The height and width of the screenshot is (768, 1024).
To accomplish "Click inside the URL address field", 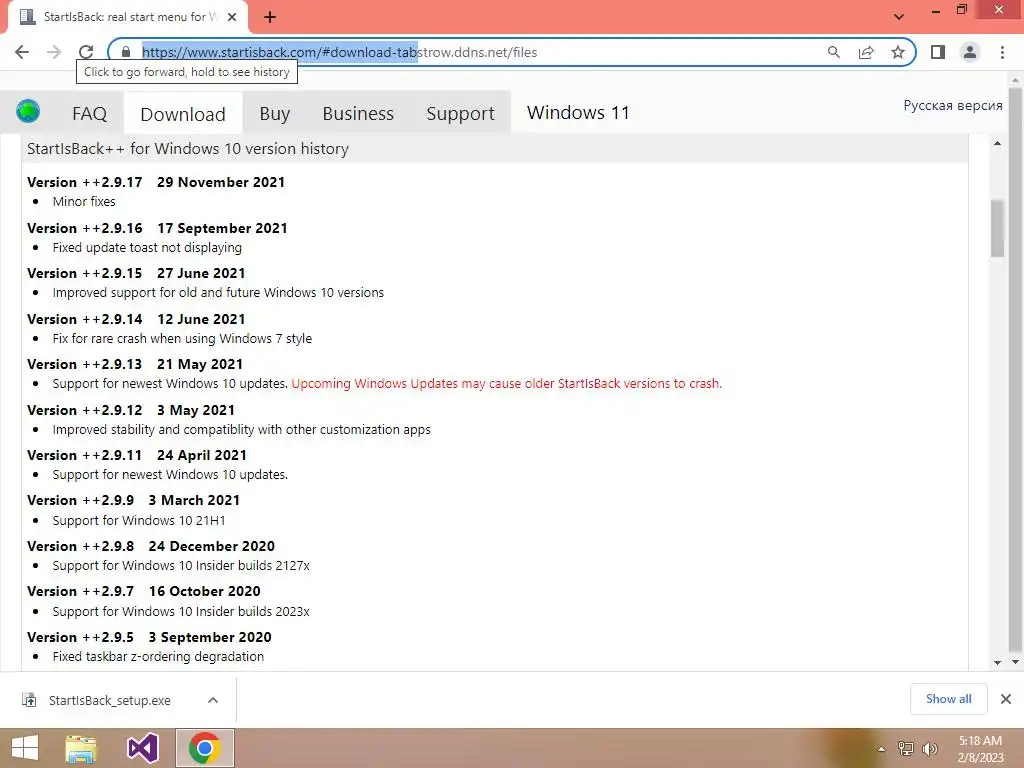I will coord(470,52).
